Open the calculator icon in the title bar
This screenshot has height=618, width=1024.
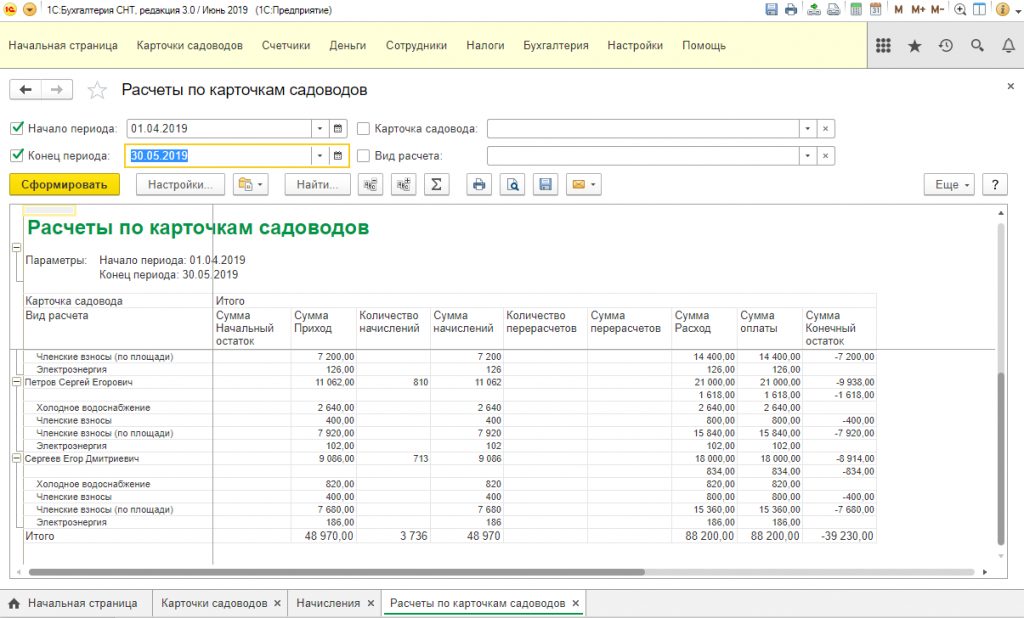click(856, 10)
